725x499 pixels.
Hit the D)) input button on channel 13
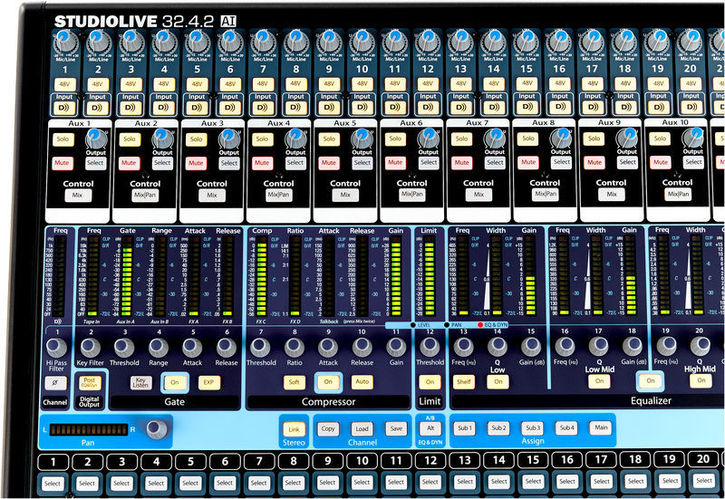pyautogui.click(x=461, y=107)
